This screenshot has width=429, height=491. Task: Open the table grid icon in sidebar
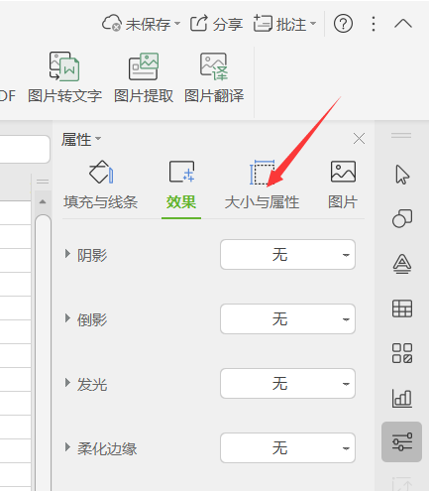[402, 308]
